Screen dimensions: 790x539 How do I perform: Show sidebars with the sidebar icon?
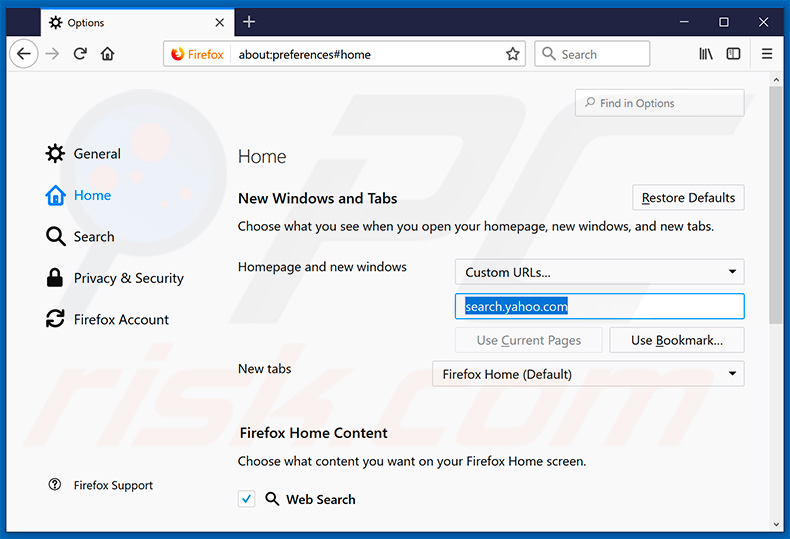pos(733,53)
